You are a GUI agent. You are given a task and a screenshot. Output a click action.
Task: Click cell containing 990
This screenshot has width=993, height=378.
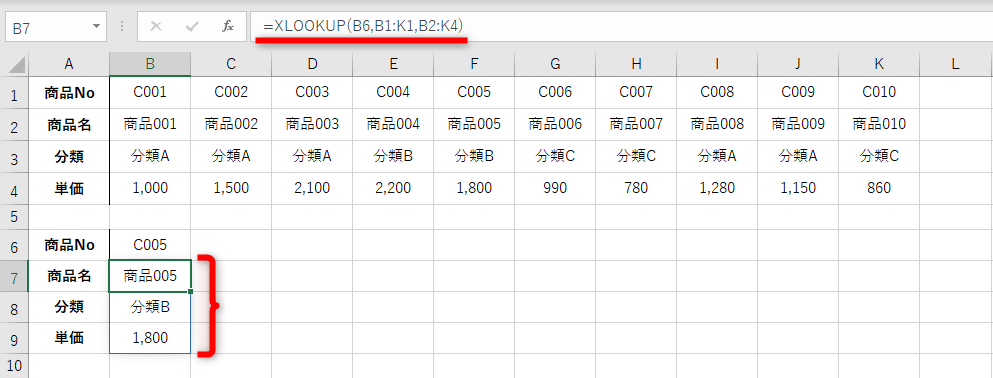[555, 189]
